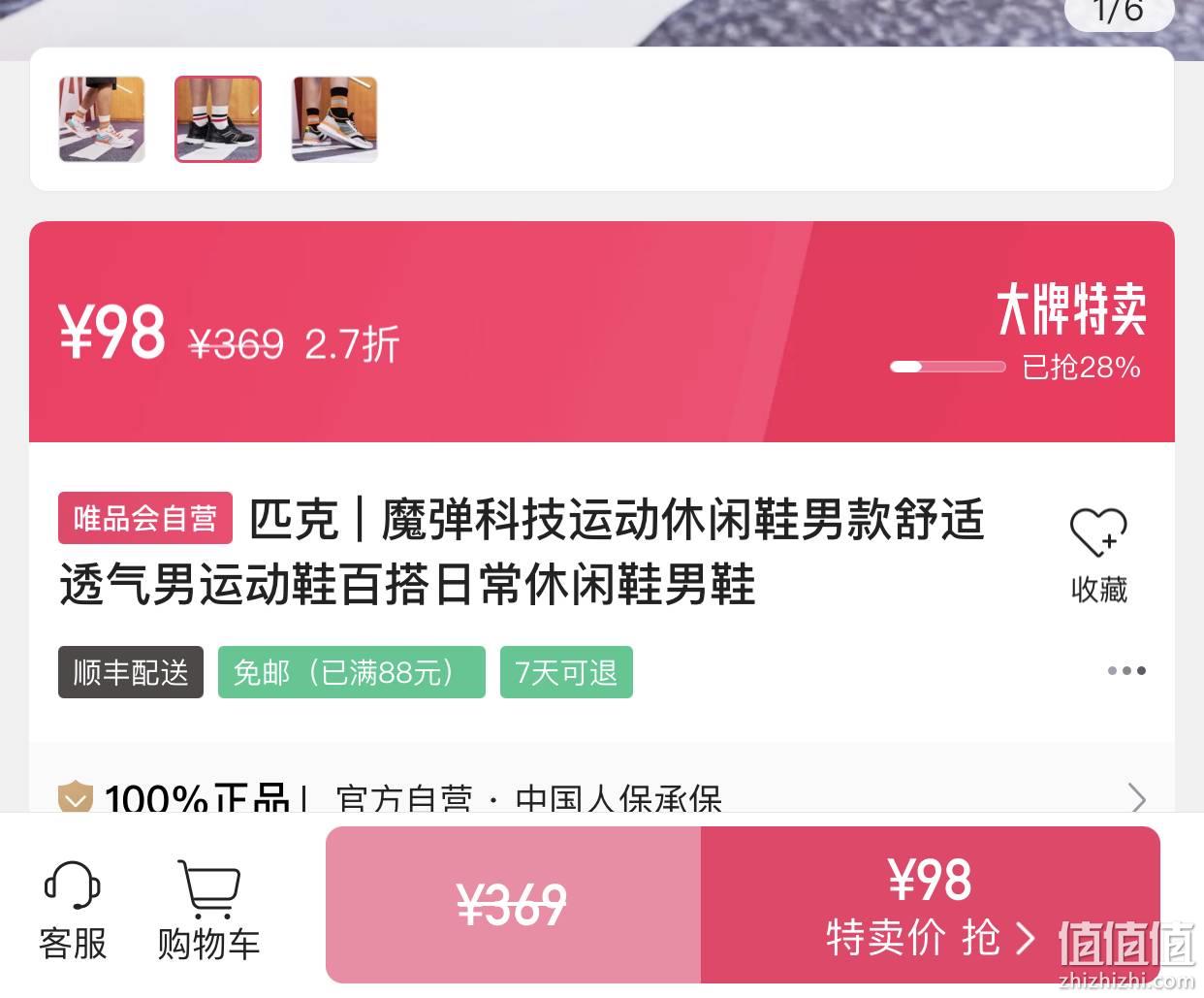Tap the 7天可退 tag
This screenshot has height=998, width=1204.
pyautogui.click(x=566, y=672)
